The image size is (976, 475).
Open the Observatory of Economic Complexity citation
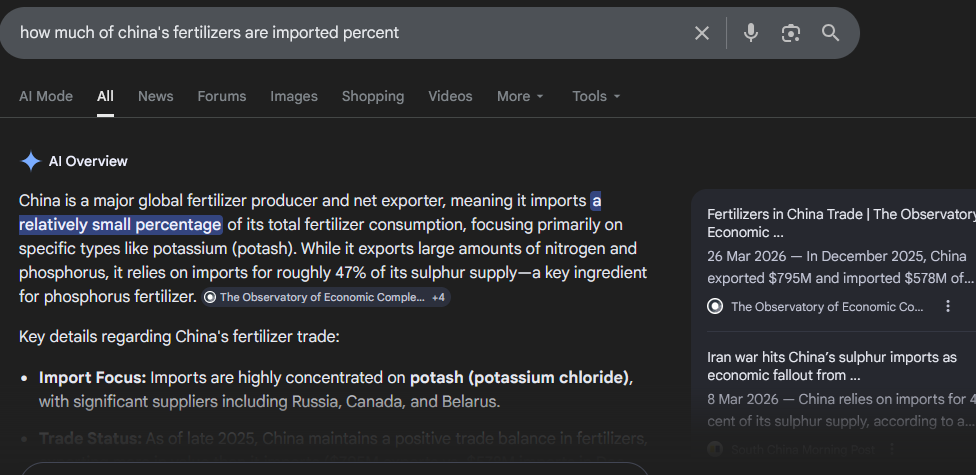click(x=315, y=297)
